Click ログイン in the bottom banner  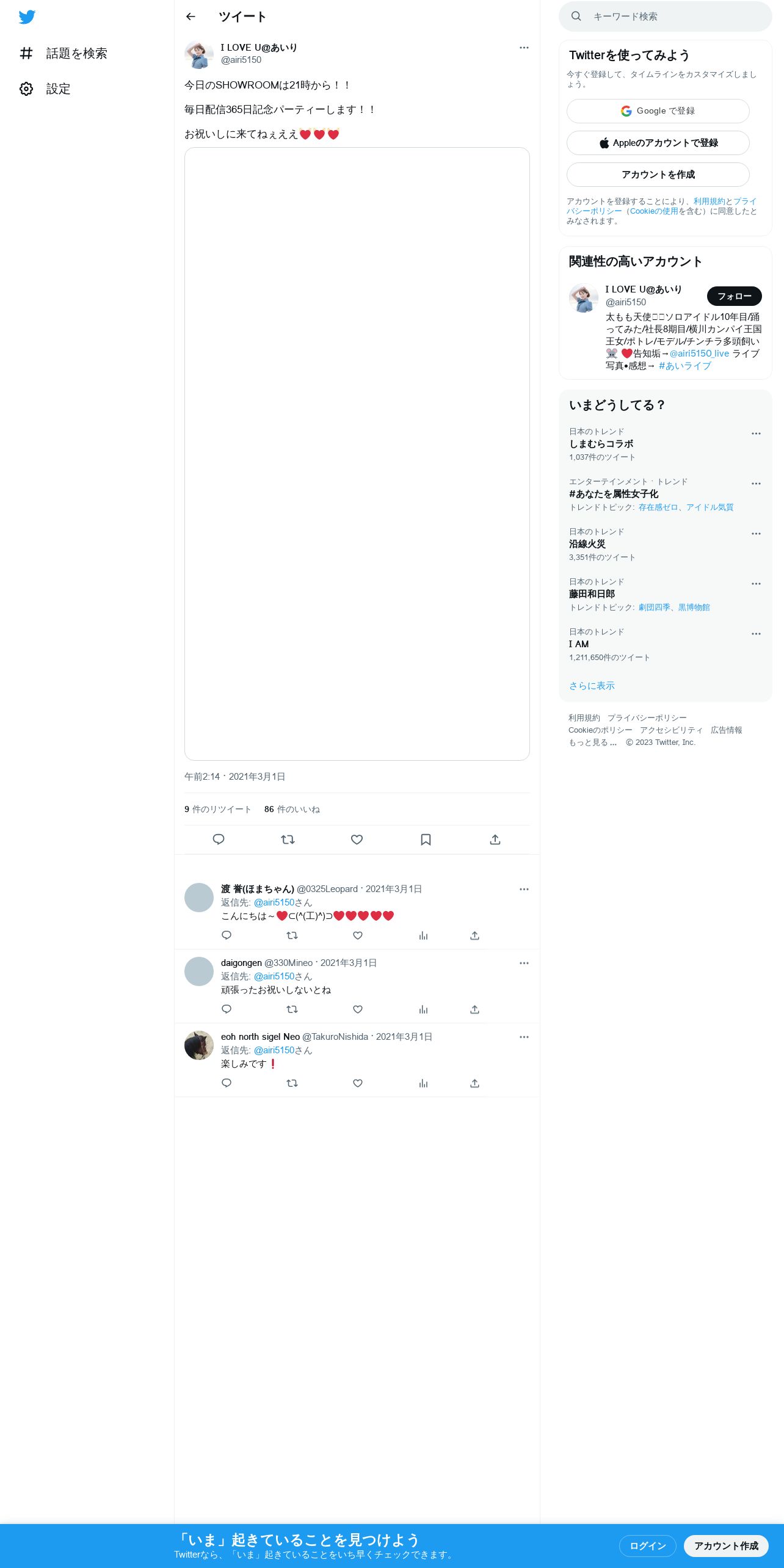click(x=648, y=1545)
